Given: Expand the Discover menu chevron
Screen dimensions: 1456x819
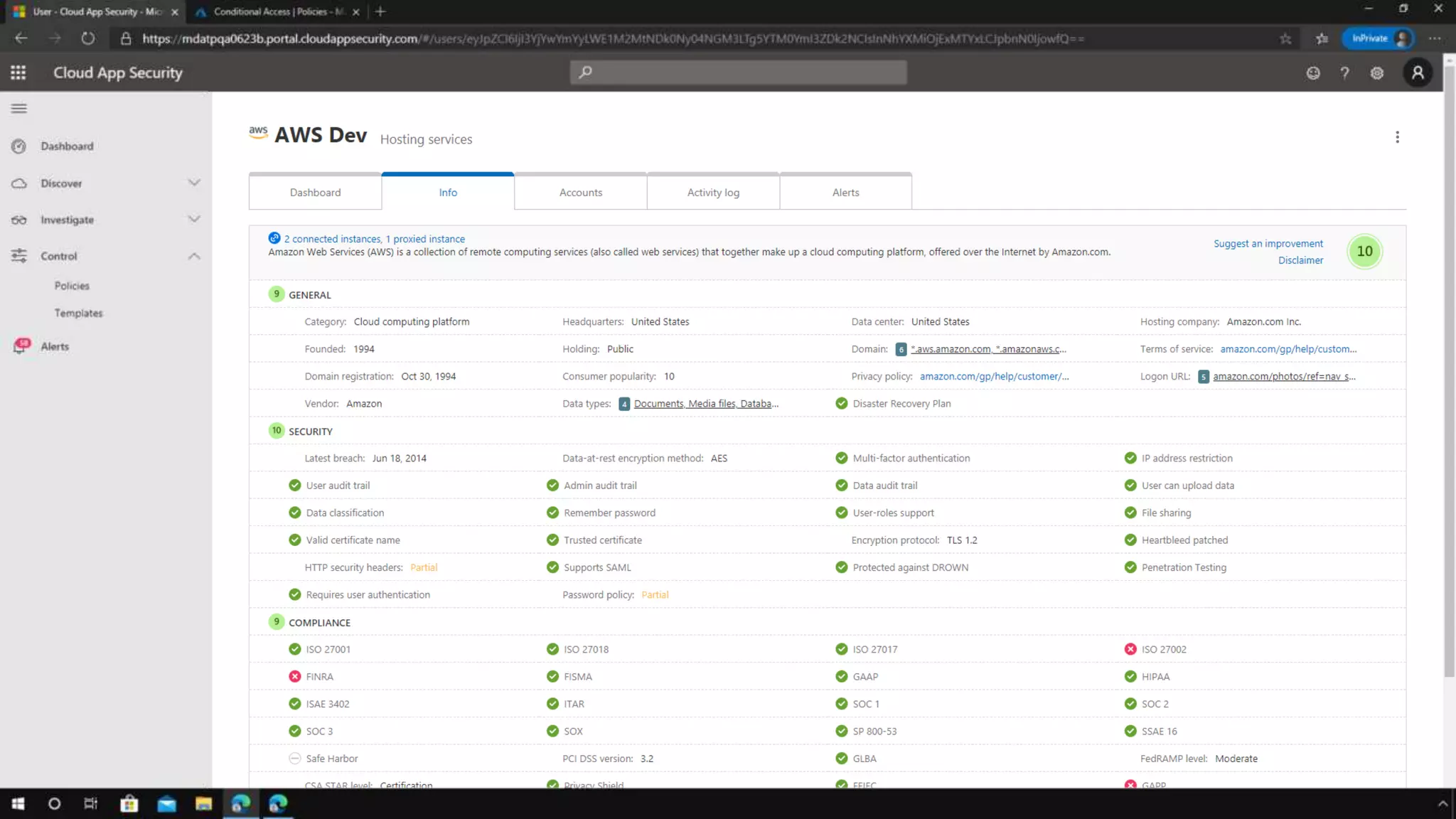Looking at the screenshot, I should (x=194, y=183).
